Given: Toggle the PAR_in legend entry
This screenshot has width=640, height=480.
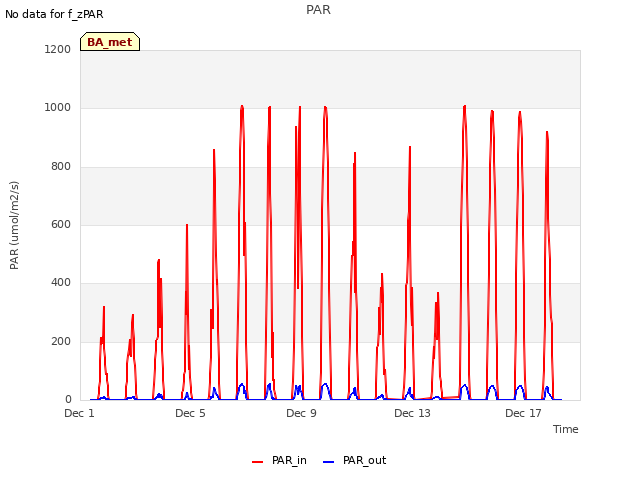Looking at the screenshot, I should 280,460.
